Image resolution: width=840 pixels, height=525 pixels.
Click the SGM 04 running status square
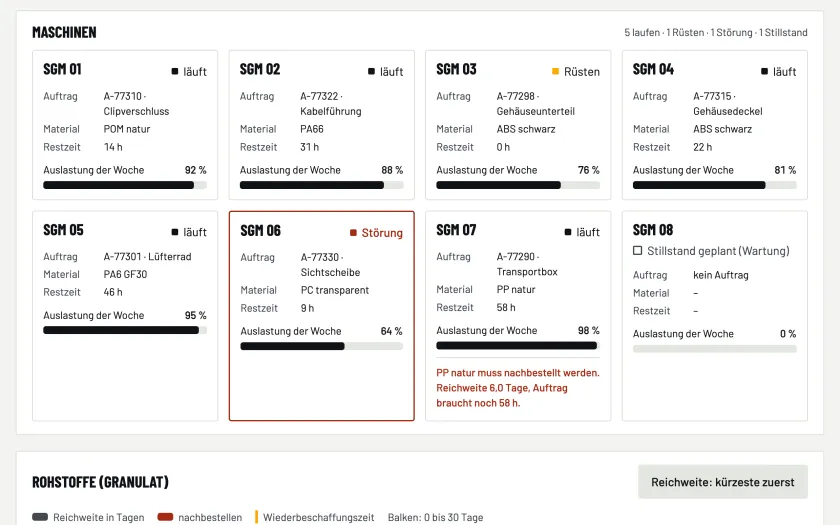764,71
